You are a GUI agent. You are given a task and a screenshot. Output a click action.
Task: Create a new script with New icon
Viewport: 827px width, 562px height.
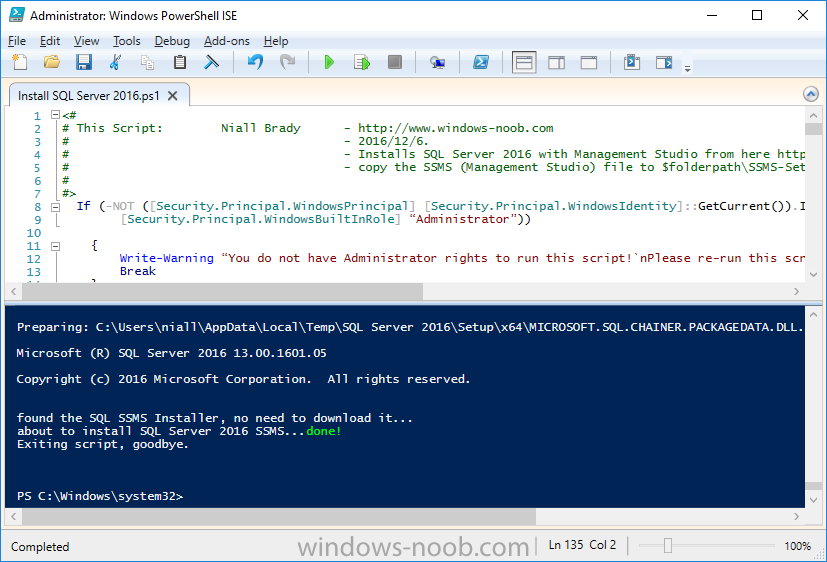[20, 62]
